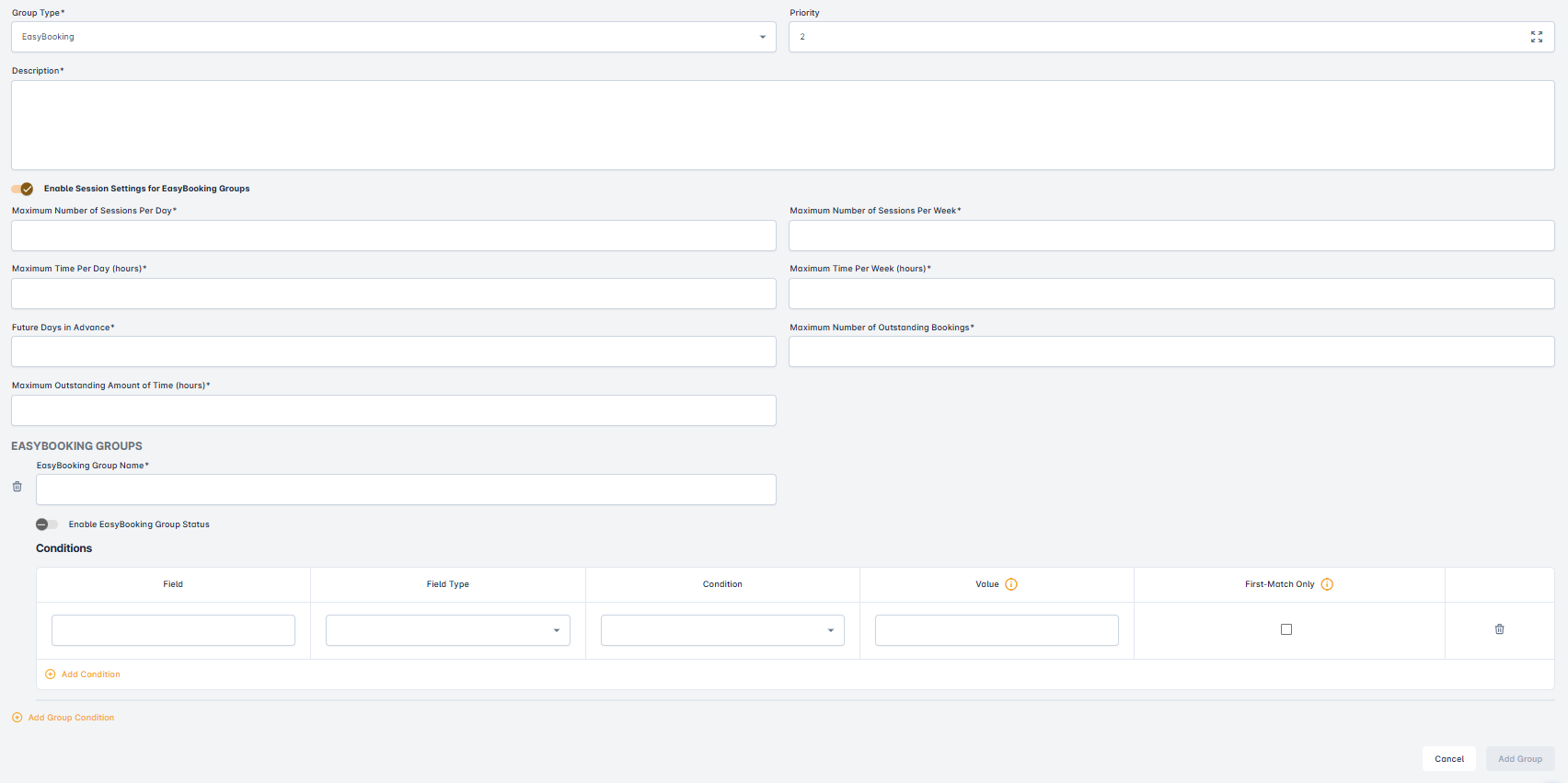Open the Group Type dropdown
Viewport: 1568px width, 783px height.
[x=394, y=37]
